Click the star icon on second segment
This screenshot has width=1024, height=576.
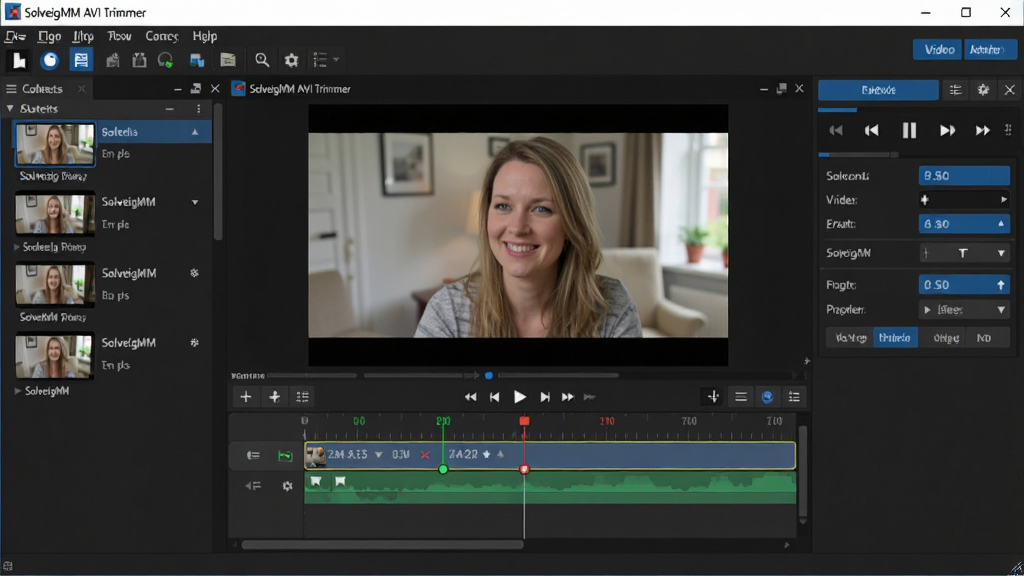click(487, 455)
